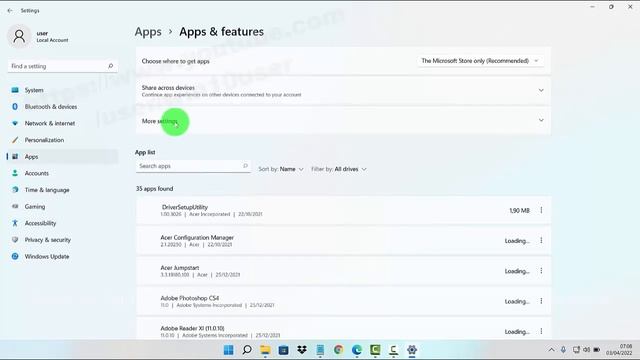This screenshot has width=640, height=360.
Task: Open options menu for Adobe Reader XI
Action: coord(541,331)
